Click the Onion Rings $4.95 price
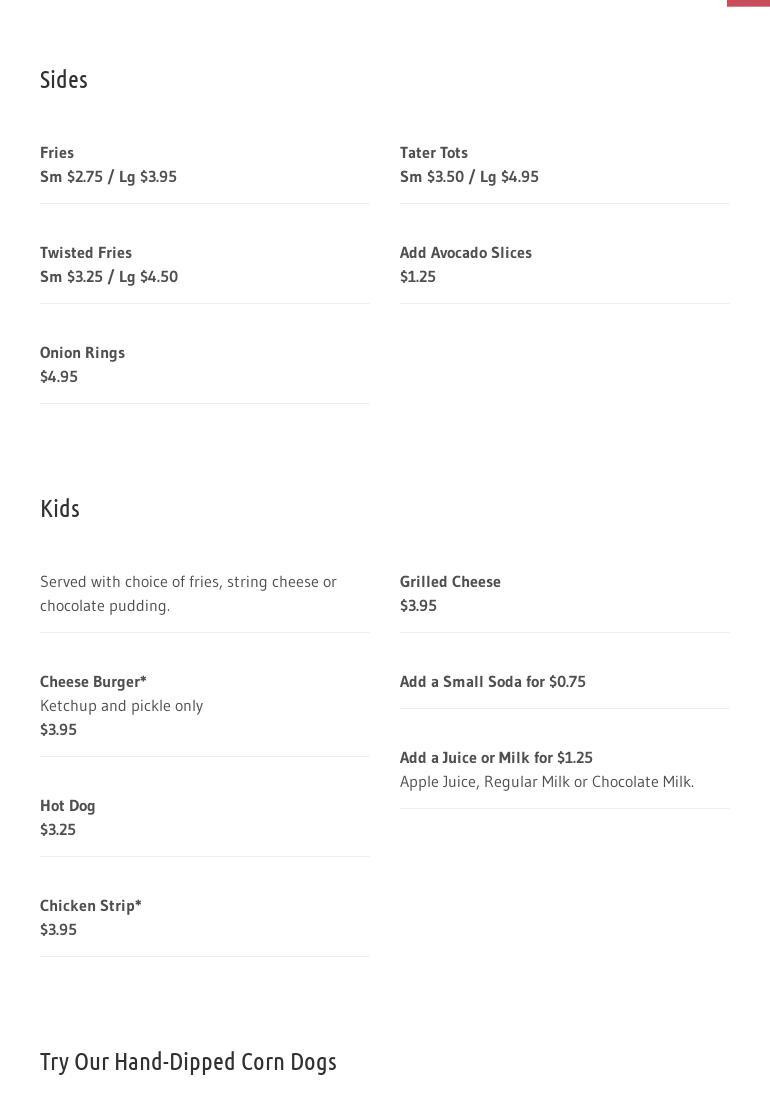 click(x=59, y=377)
